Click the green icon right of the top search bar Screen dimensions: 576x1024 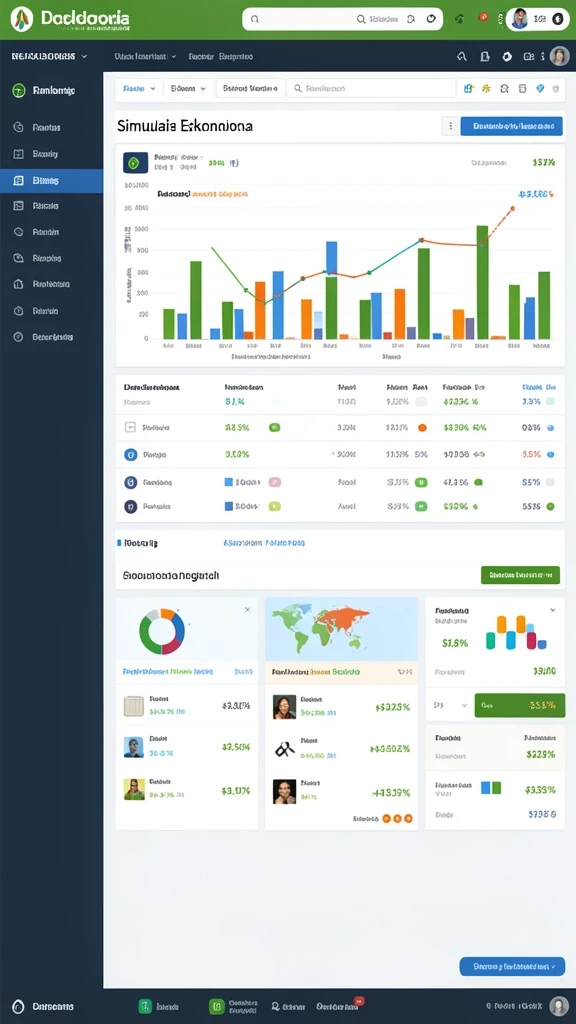pyautogui.click(x=459, y=20)
